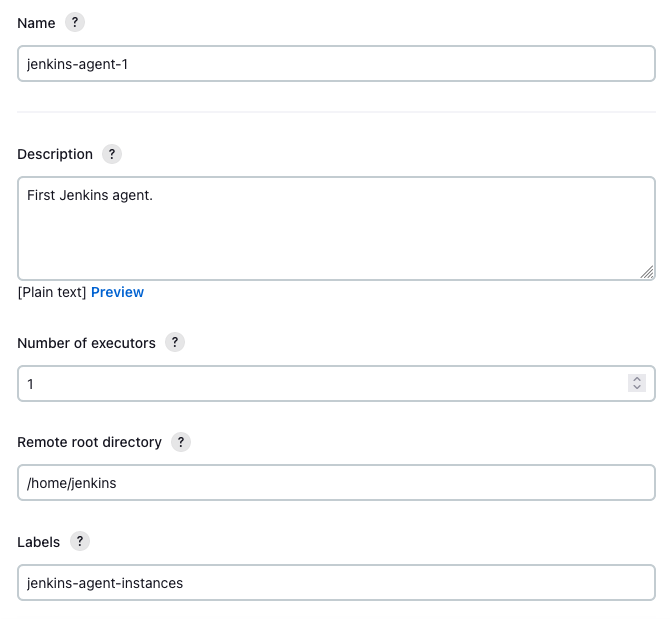This screenshot has width=670, height=619.
Task: Click the "Name" field label
Action: 36,22
